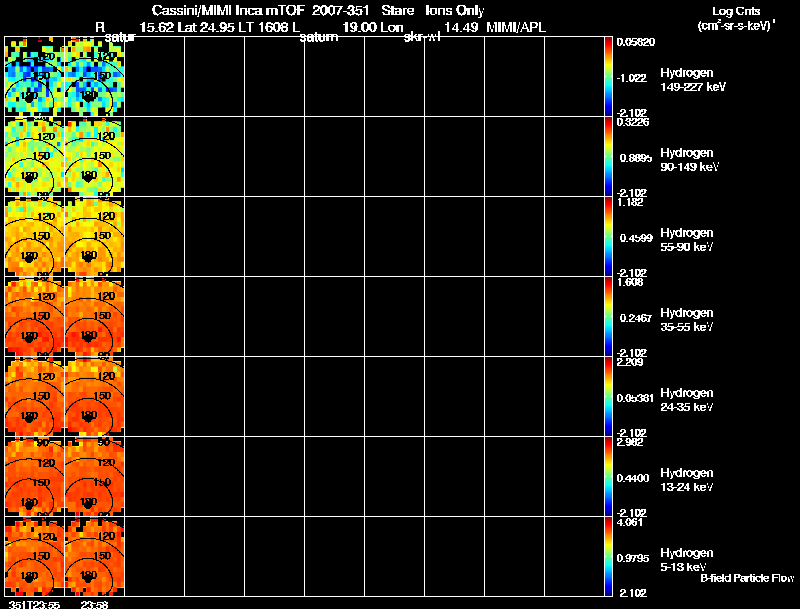800x609 pixels.
Task: Click the '15.62' radius value in the header
Action: click(157, 28)
